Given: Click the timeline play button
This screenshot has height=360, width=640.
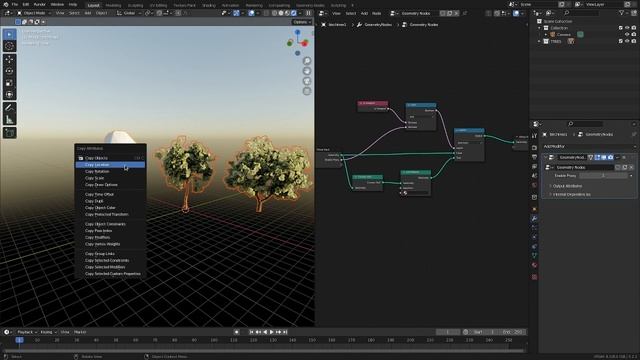Looking at the screenshot, I should 271,332.
